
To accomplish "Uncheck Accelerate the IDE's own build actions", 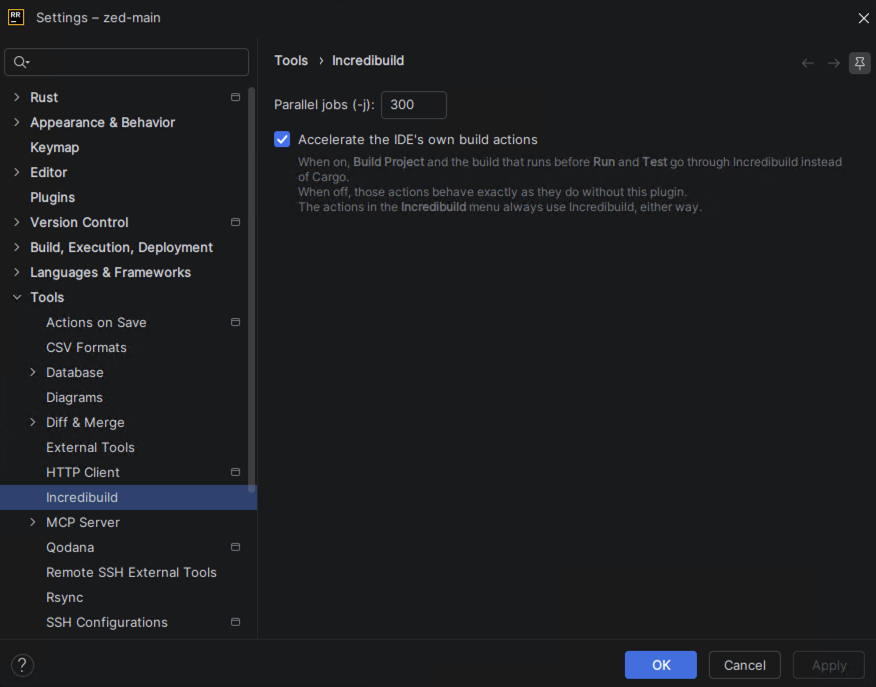I will point(282,139).
